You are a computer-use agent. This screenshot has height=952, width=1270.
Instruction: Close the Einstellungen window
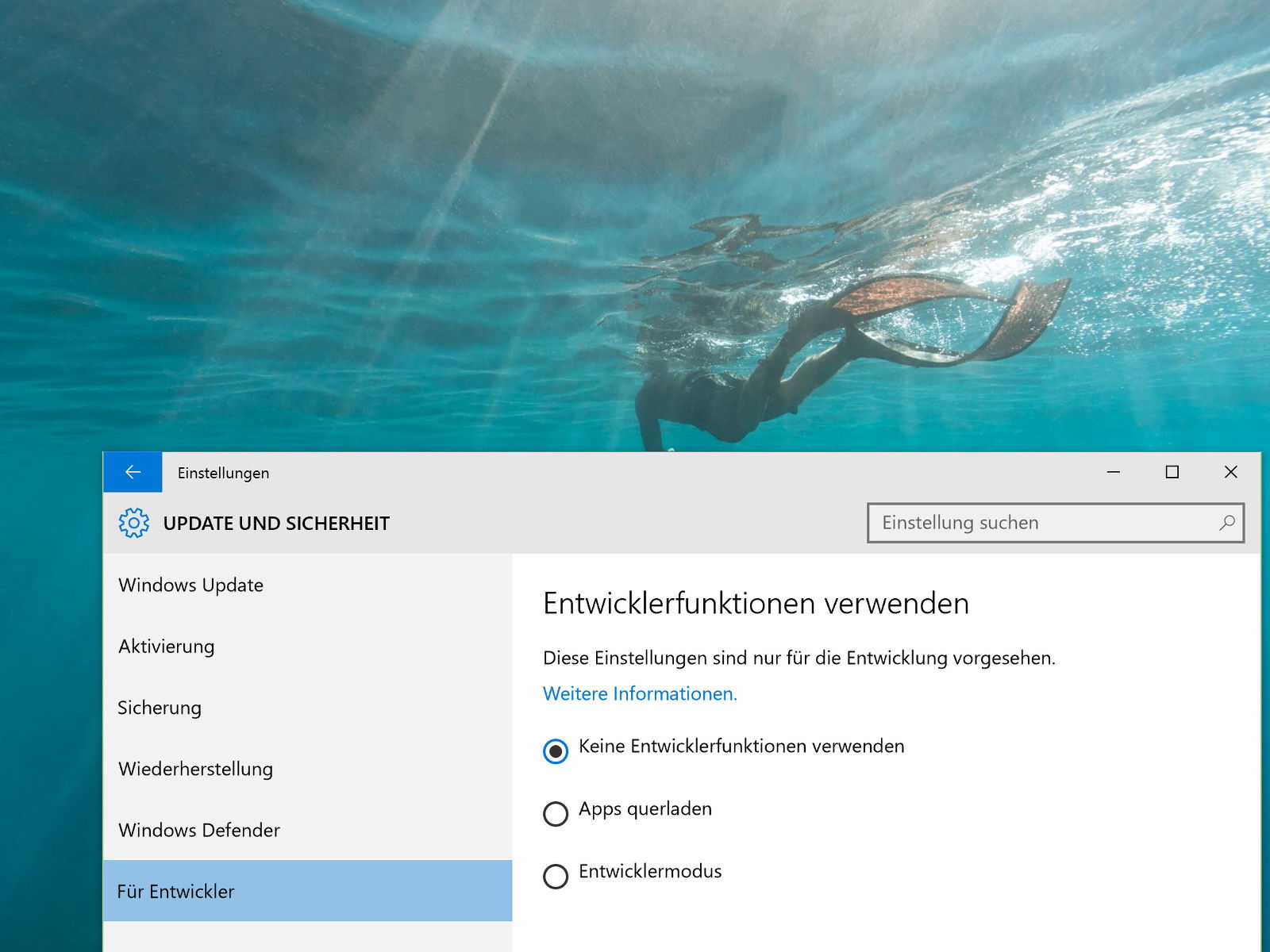[x=1230, y=472]
